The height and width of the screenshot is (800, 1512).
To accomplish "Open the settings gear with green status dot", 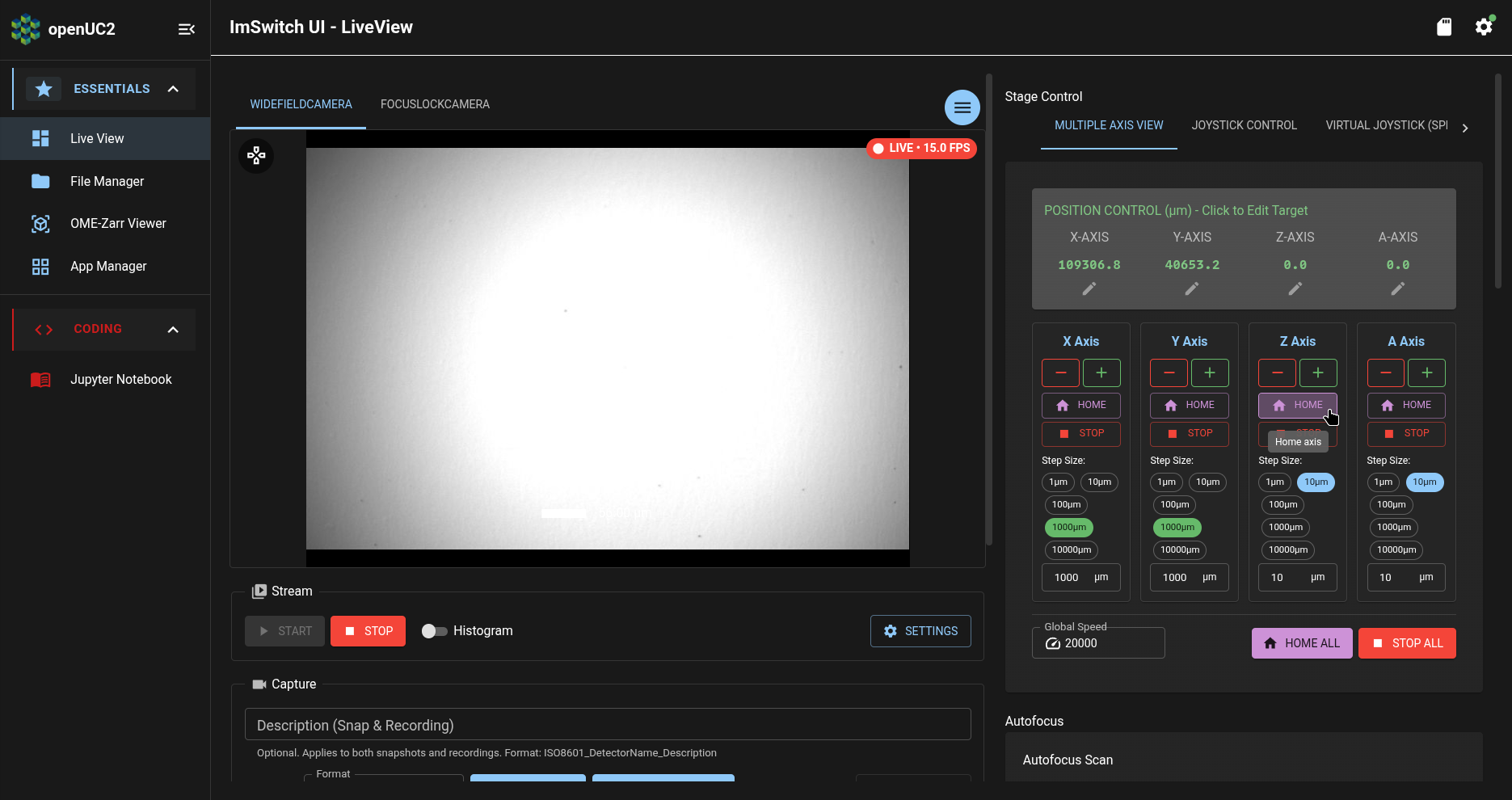I will tap(1484, 27).
